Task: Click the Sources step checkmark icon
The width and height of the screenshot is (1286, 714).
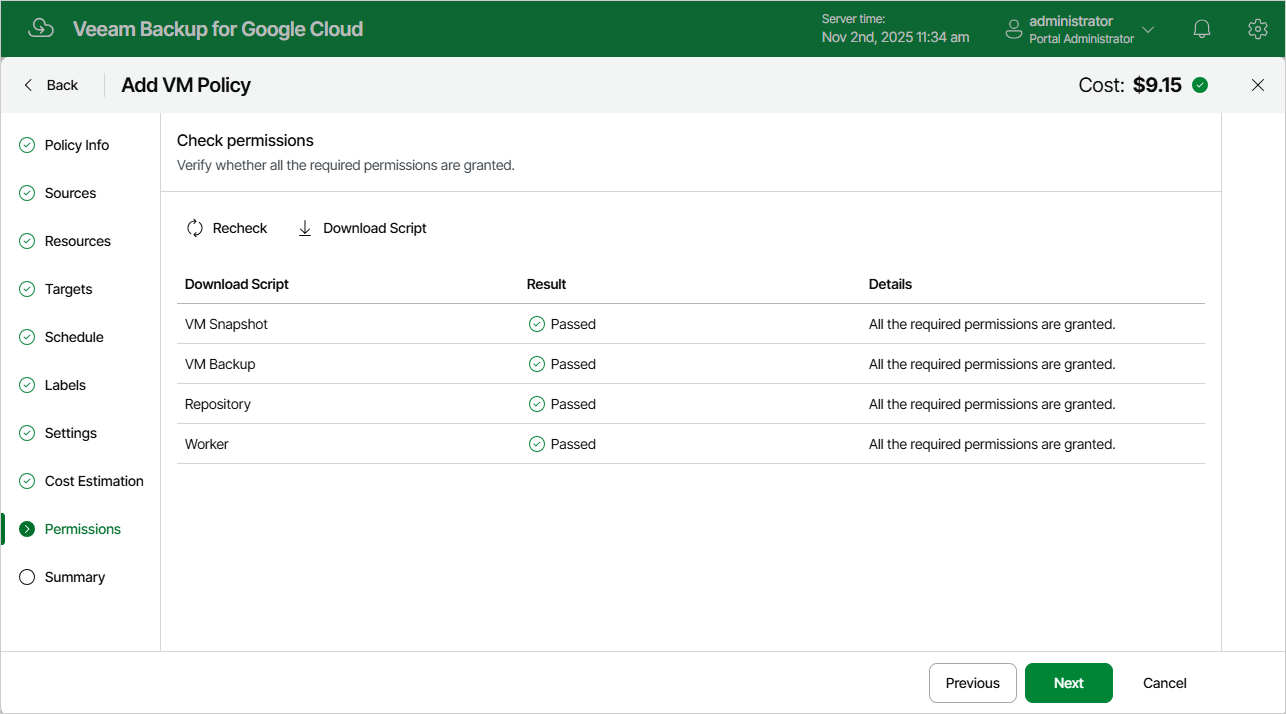Action: tap(27, 193)
